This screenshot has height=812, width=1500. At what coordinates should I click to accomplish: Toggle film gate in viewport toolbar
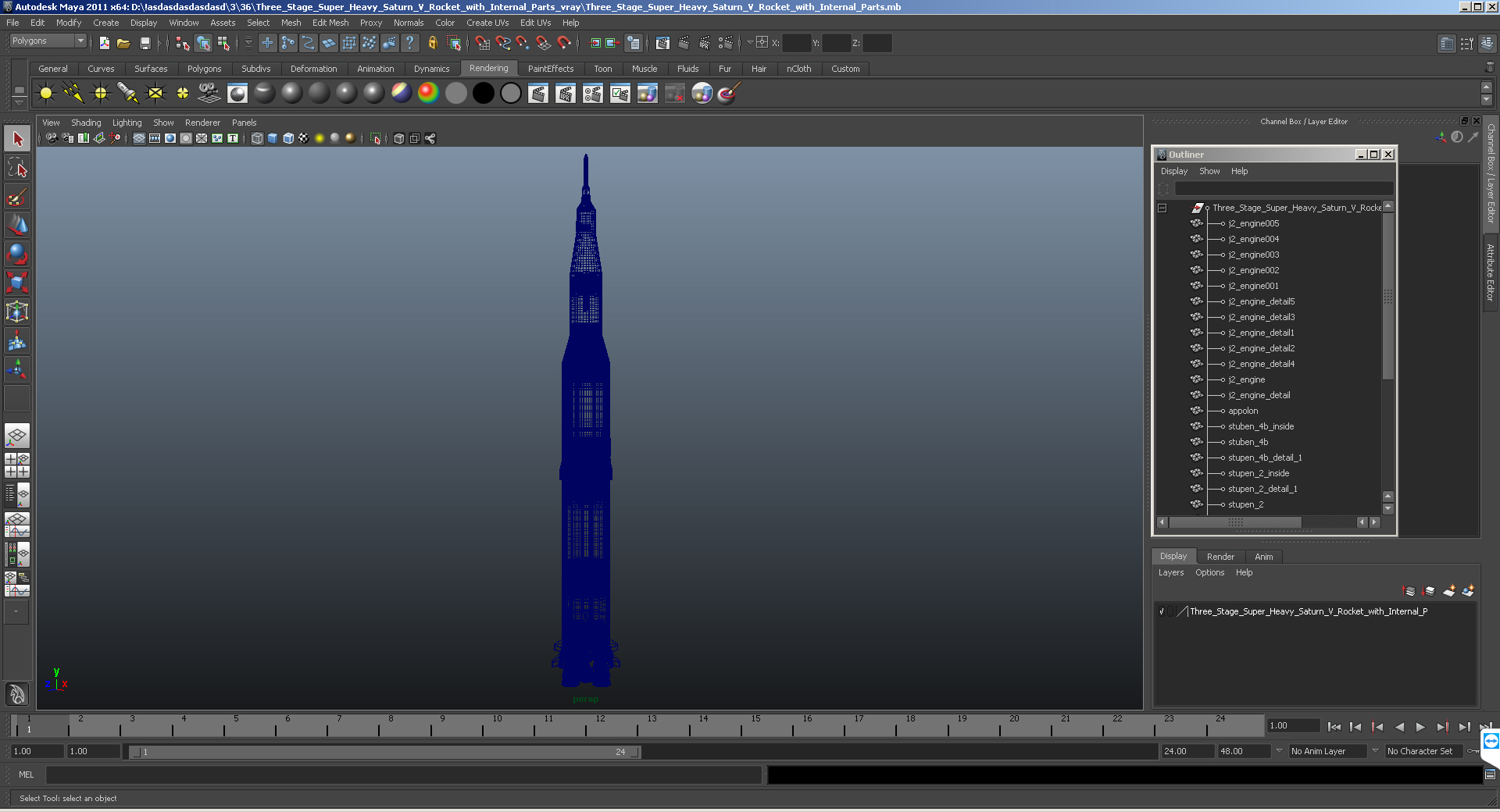pos(155,138)
